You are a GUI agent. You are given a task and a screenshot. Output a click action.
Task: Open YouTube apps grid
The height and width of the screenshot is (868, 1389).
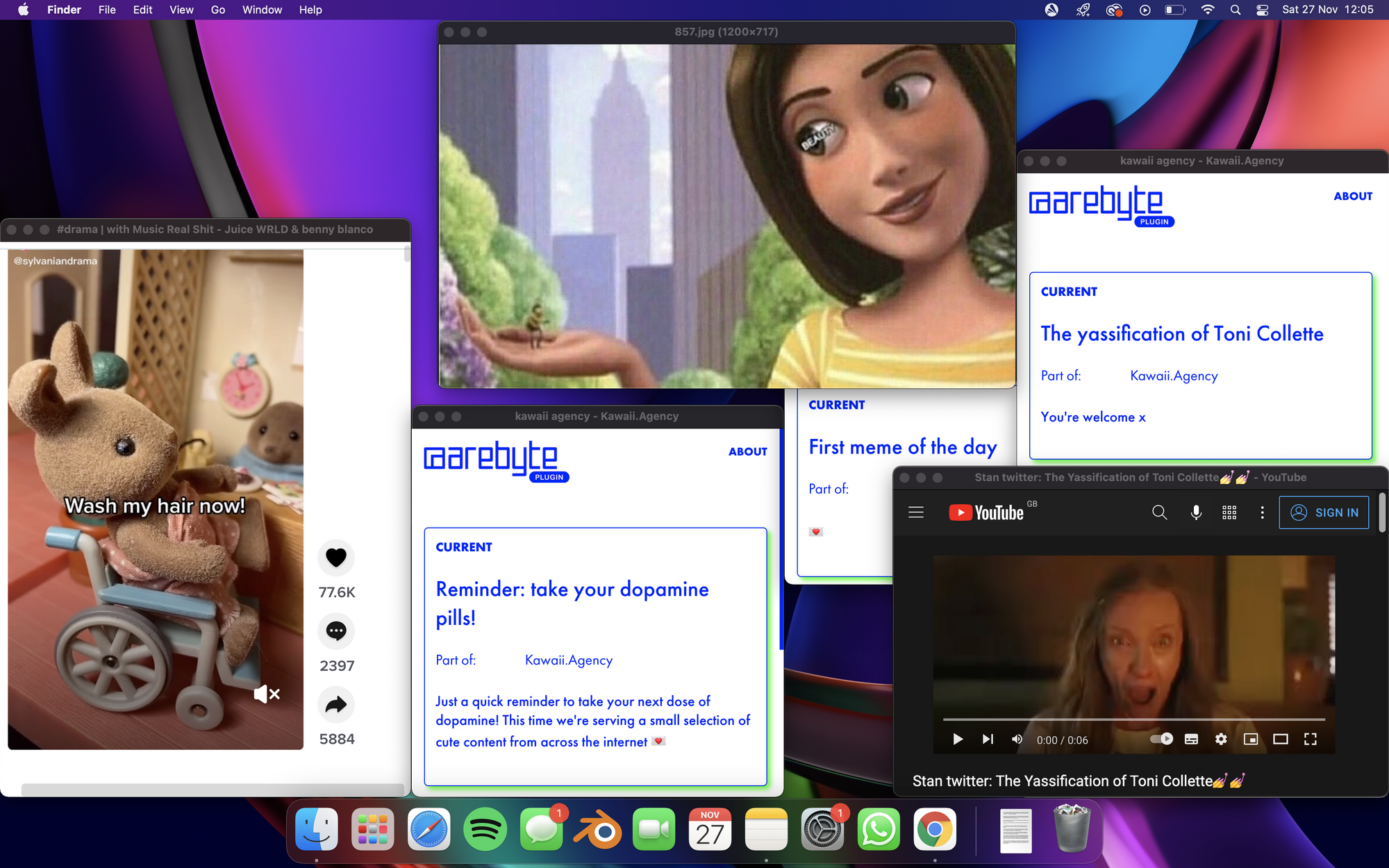point(1229,512)
